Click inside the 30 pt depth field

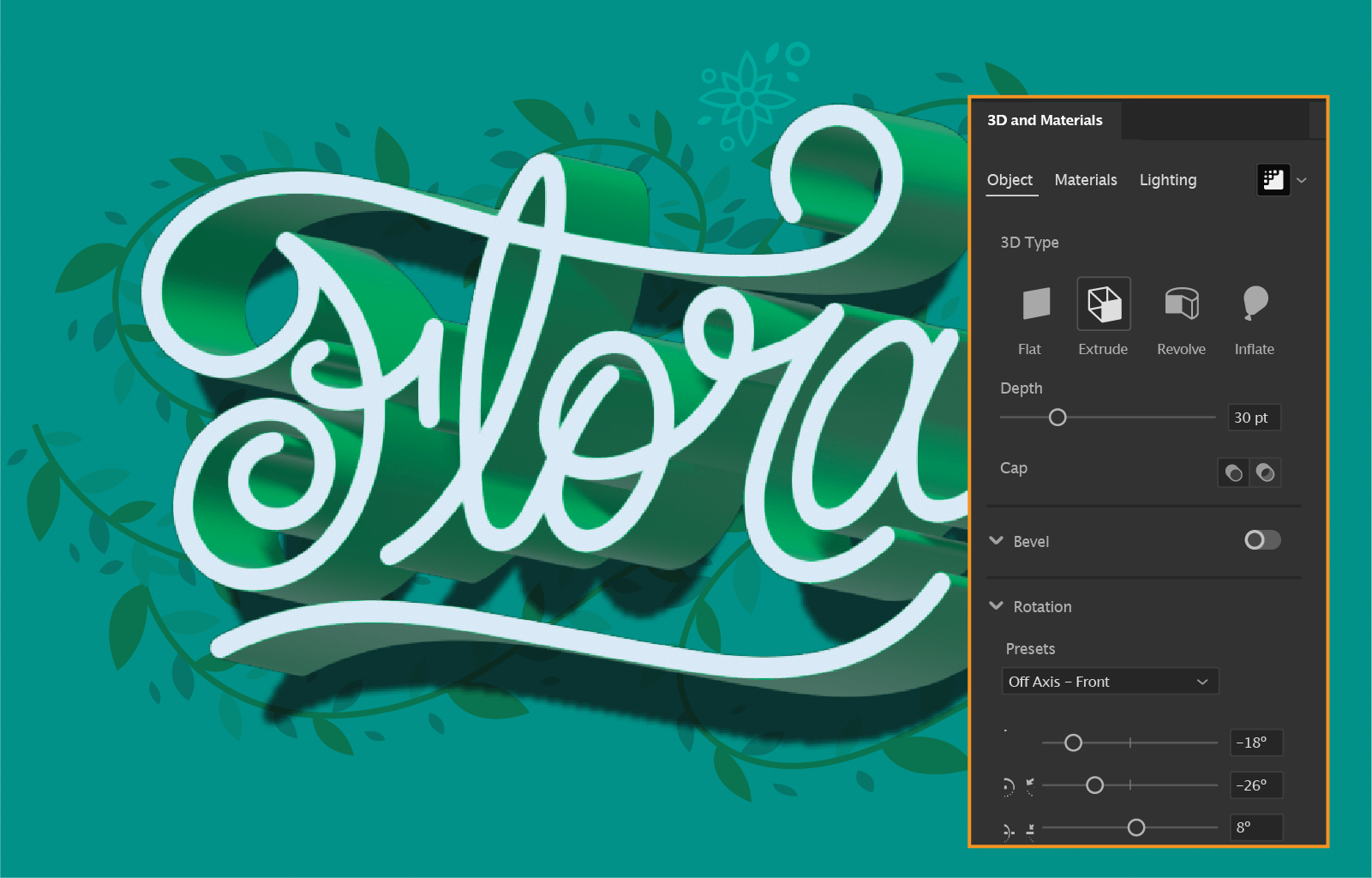(x=1253, y=418)
